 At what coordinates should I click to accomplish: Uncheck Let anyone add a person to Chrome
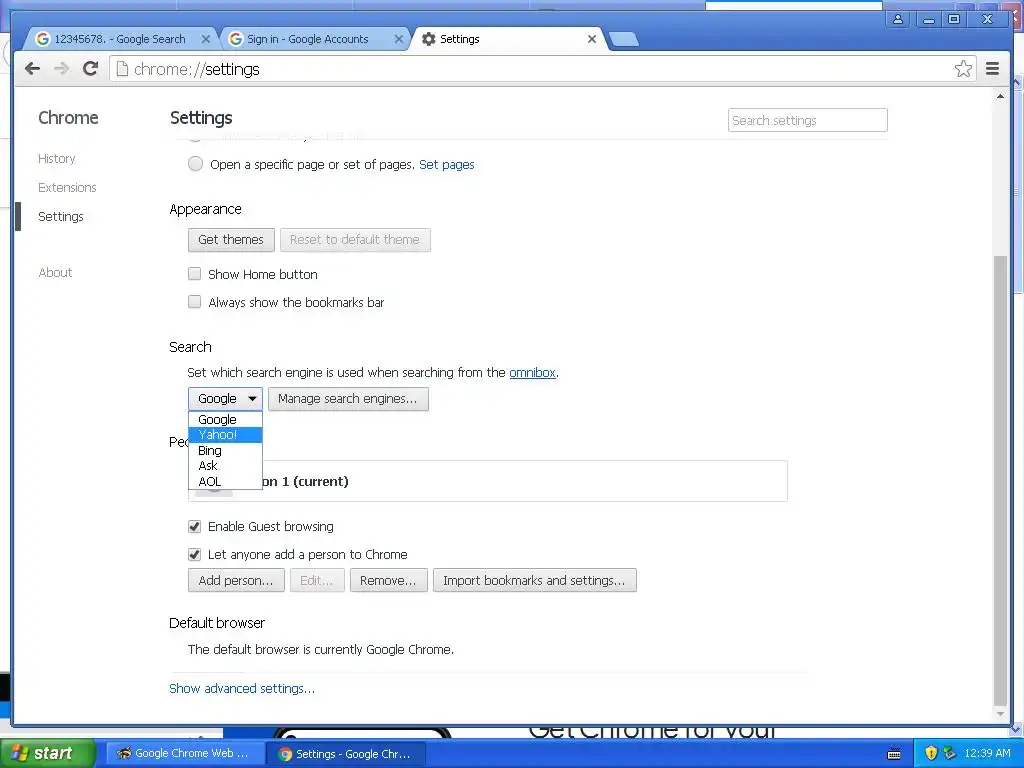pyautogui.click(x=195, y=554)
